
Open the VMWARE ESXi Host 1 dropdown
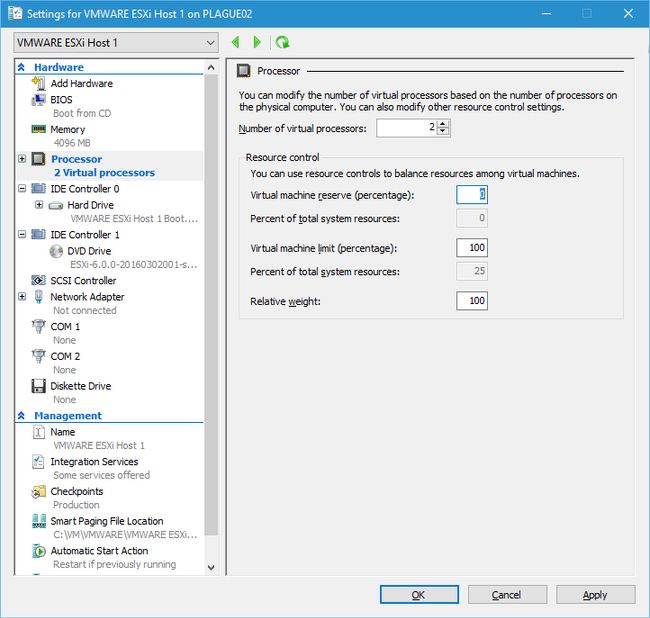(116, 43)
